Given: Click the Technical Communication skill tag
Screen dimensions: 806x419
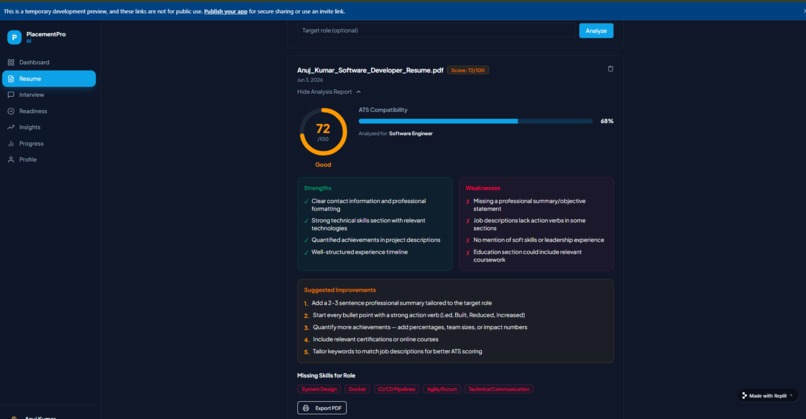Looking at the screenshot, I should coord(499,389).
